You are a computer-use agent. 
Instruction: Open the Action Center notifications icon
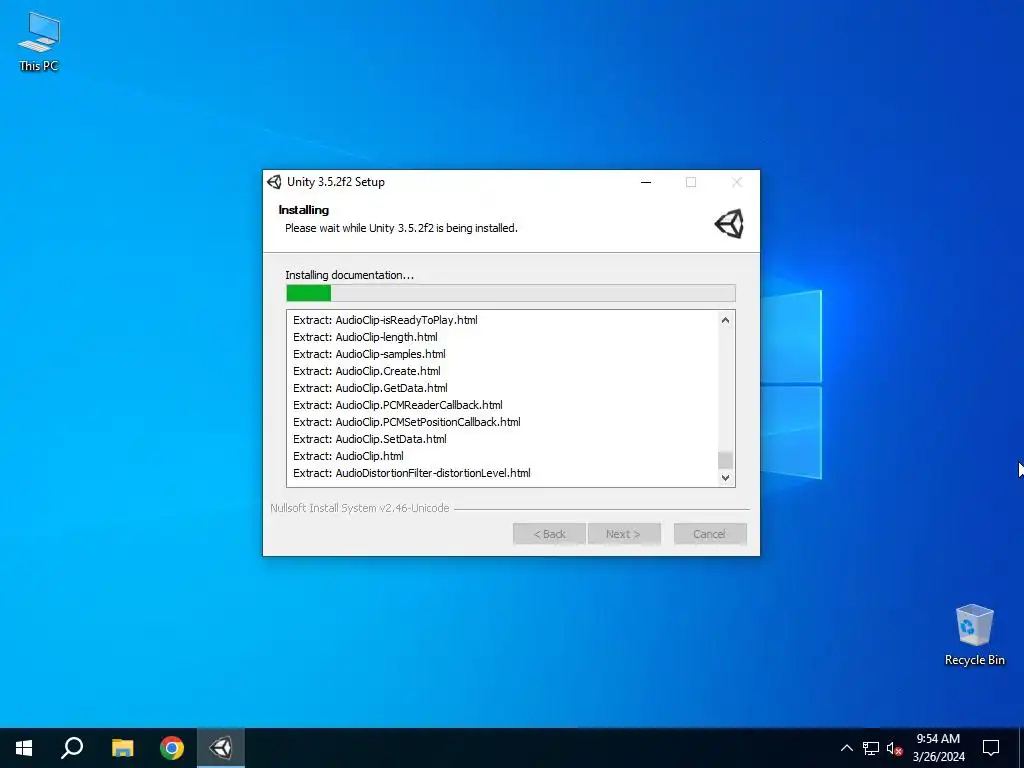[x=991, y=748]
